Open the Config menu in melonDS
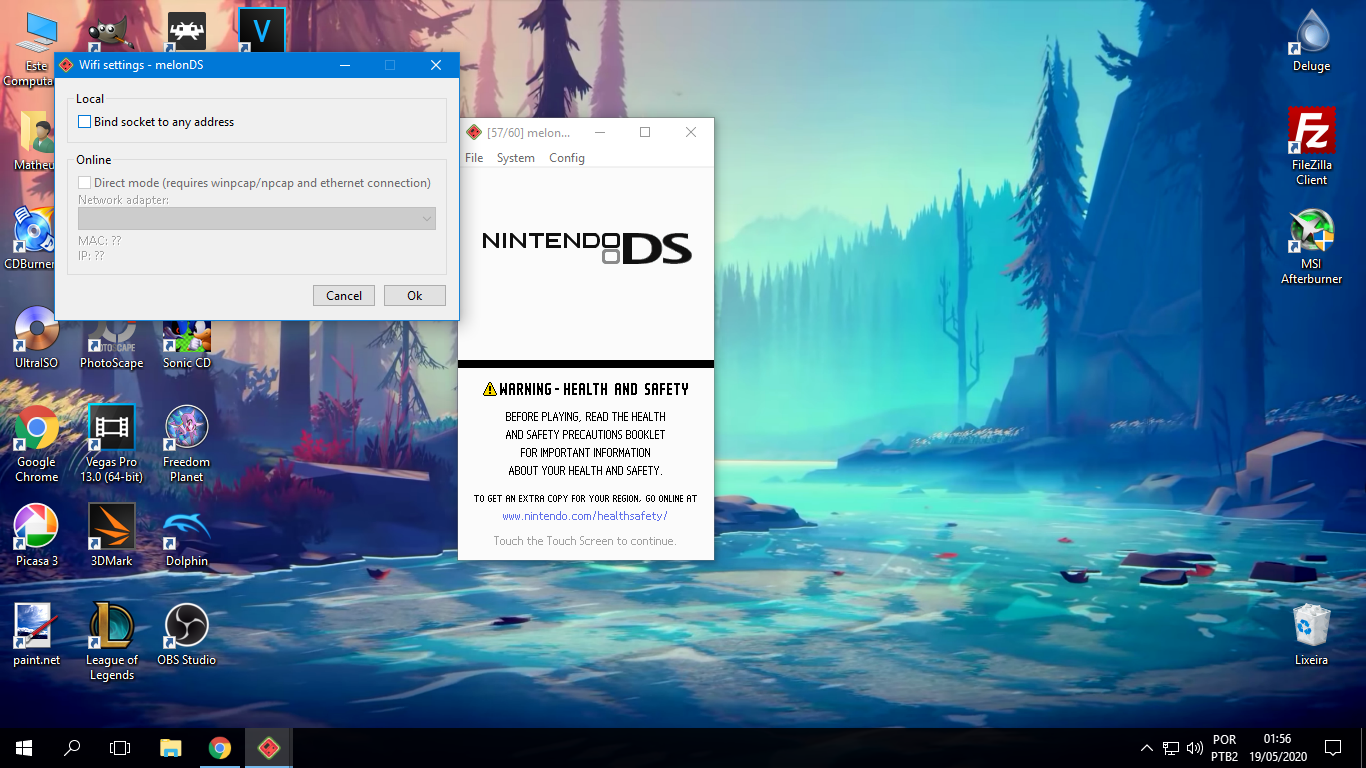This screenshot has height=768, width=1366. click(566, 157)
